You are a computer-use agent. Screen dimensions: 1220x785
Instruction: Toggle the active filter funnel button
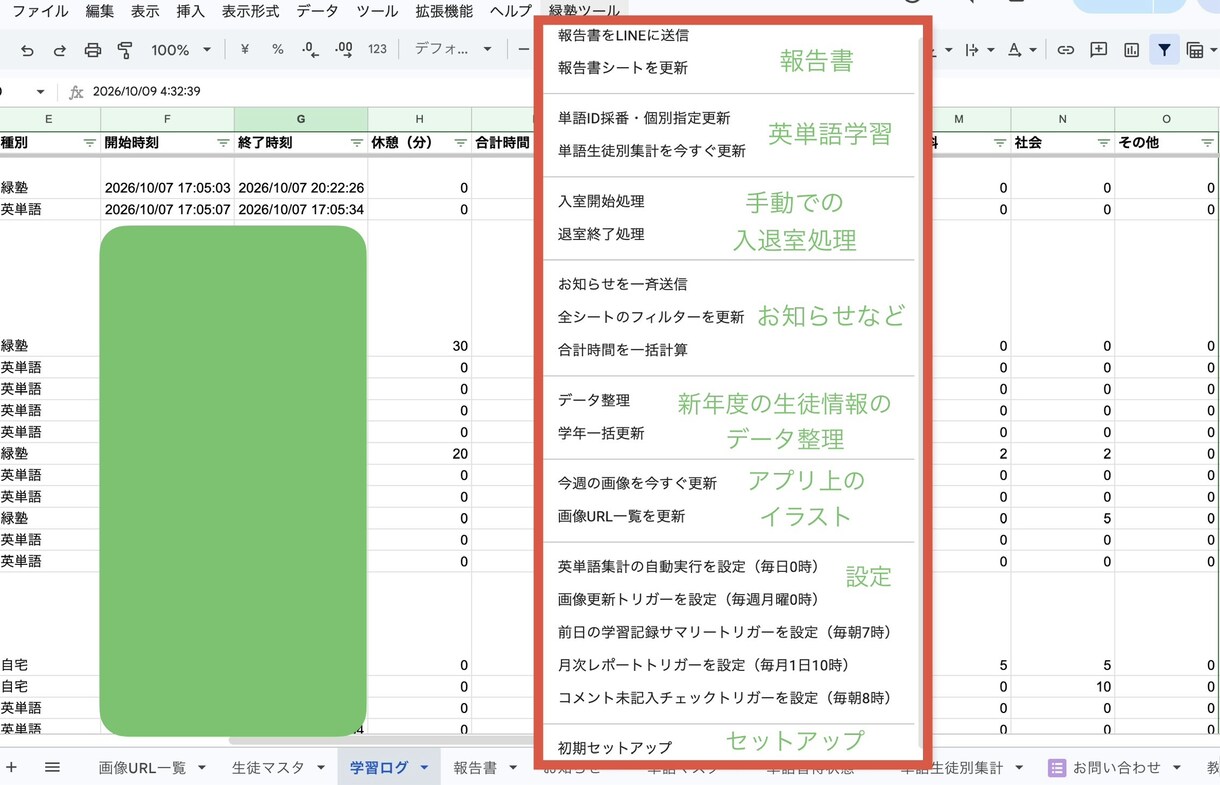(x=1164, y=50)
